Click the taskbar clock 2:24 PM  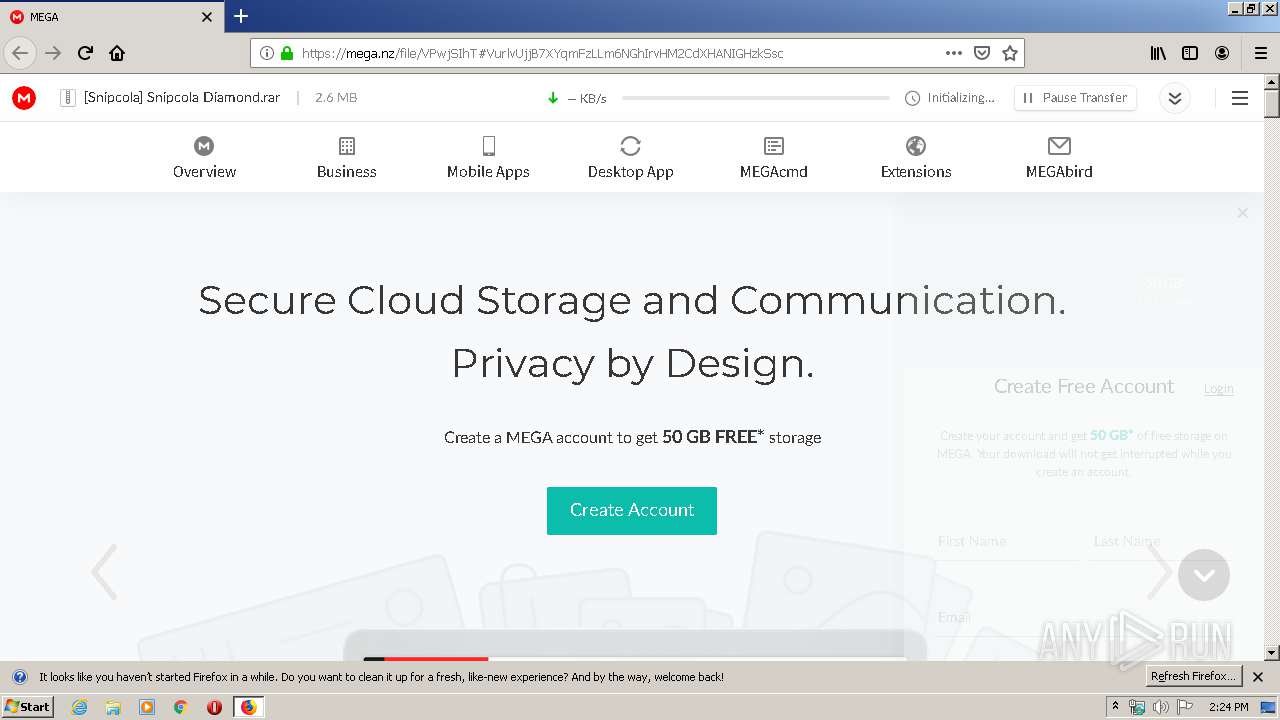click(1228, 707)
